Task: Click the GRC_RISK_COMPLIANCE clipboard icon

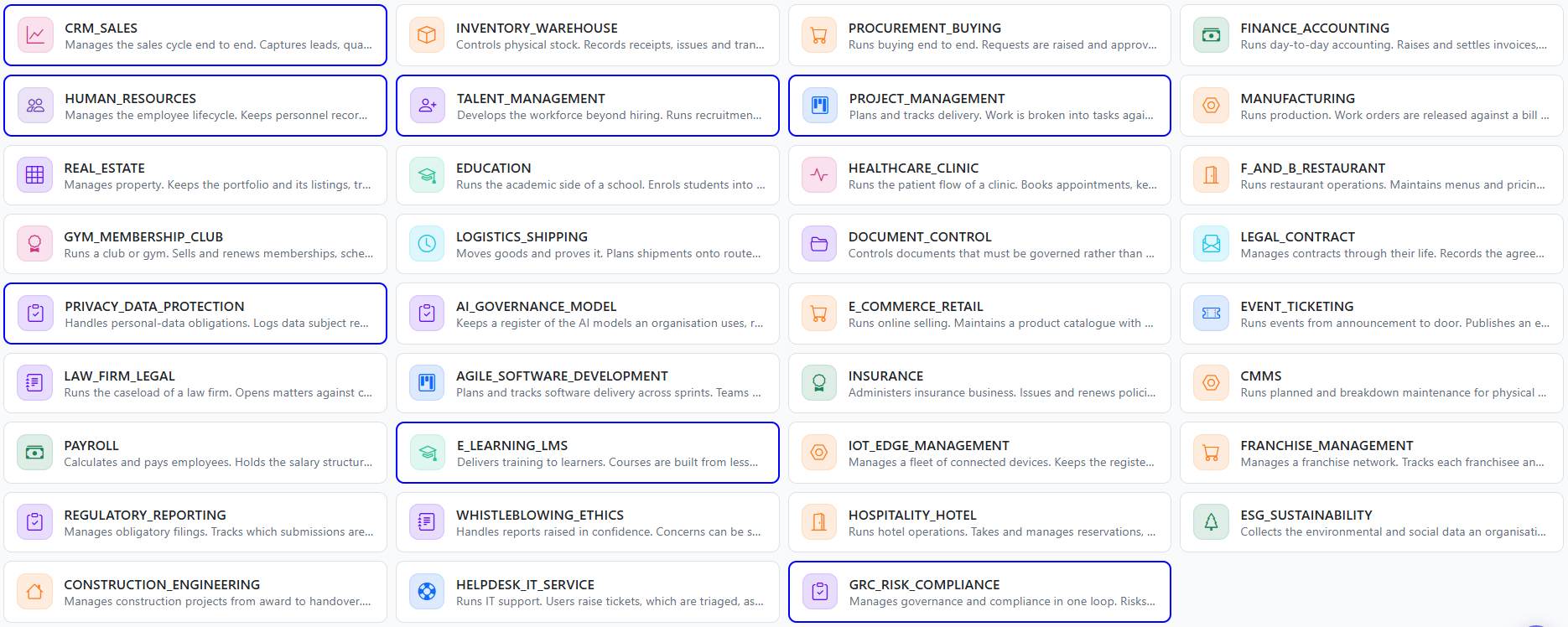Action: [x=820, y=592]
